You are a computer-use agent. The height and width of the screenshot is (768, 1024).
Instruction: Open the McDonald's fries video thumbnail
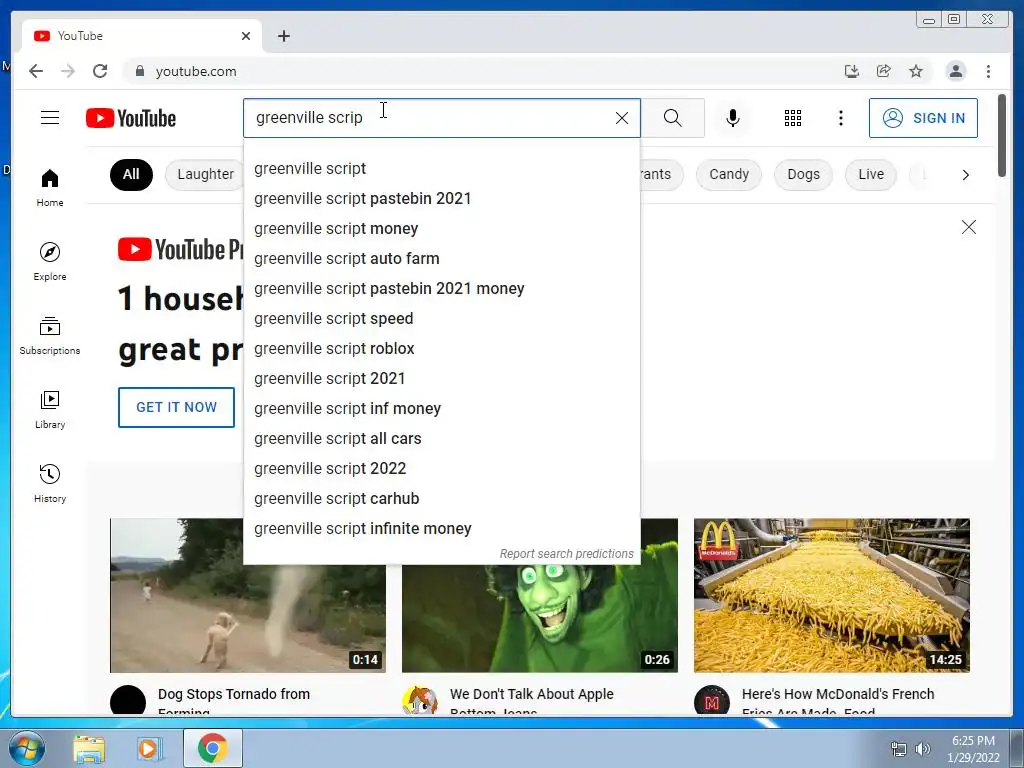(x=831, y=596)
